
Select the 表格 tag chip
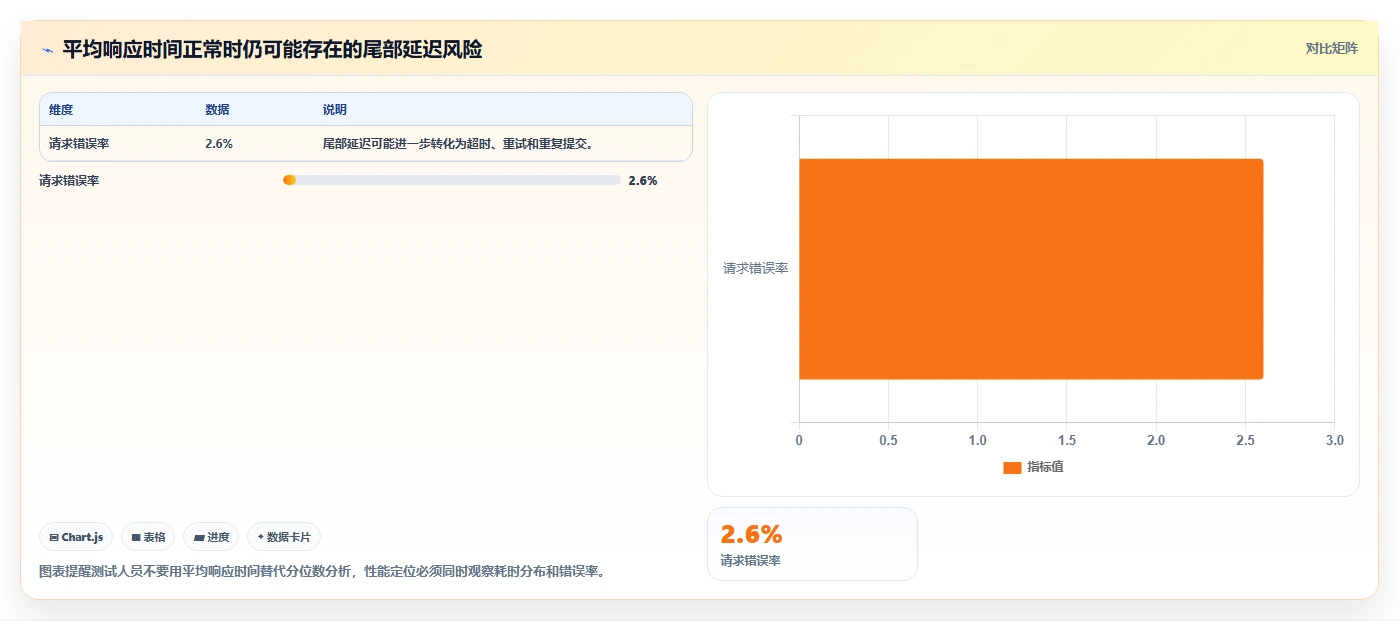[148, 537]
